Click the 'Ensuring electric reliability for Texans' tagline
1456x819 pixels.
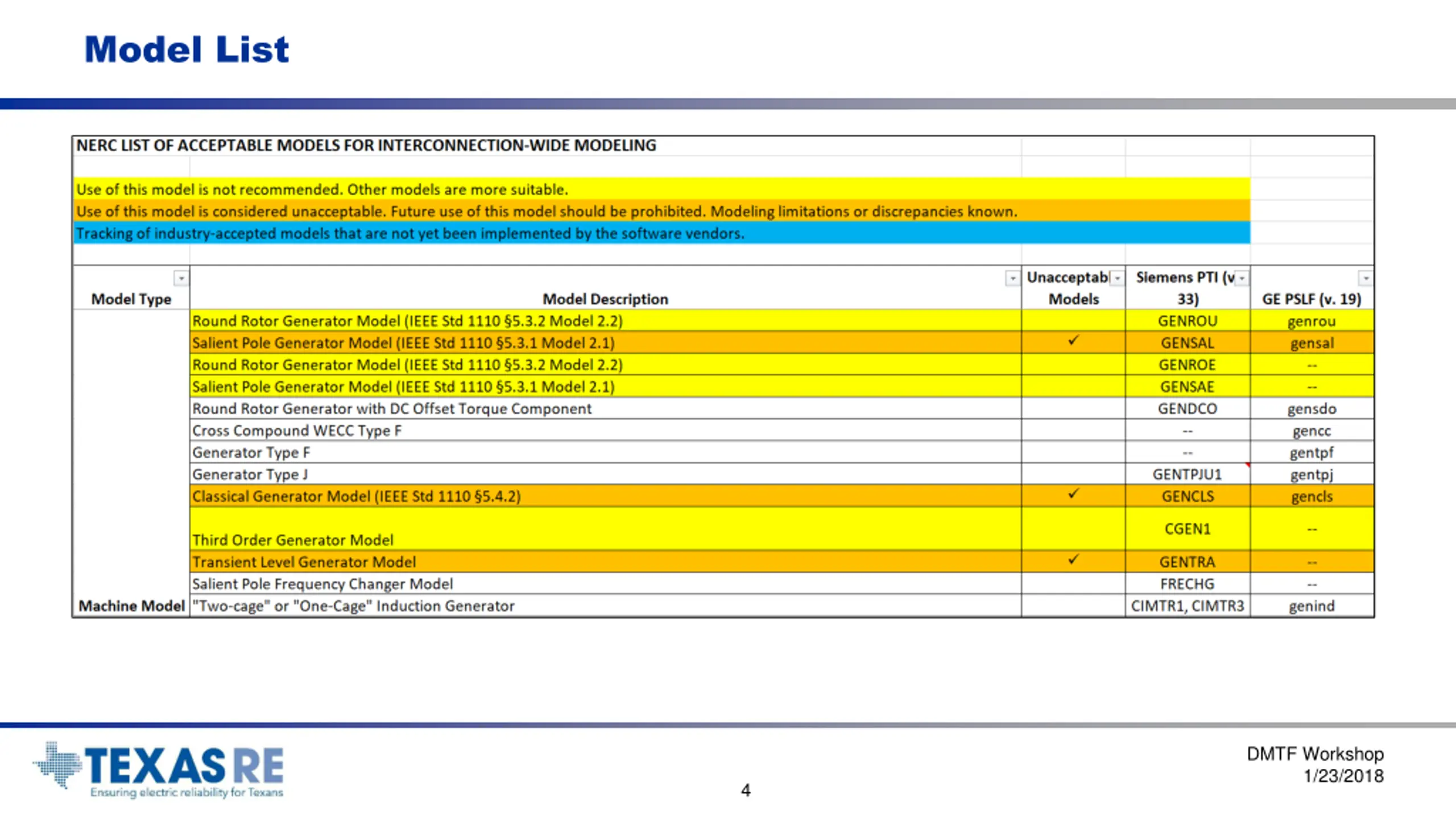point(187,792)
